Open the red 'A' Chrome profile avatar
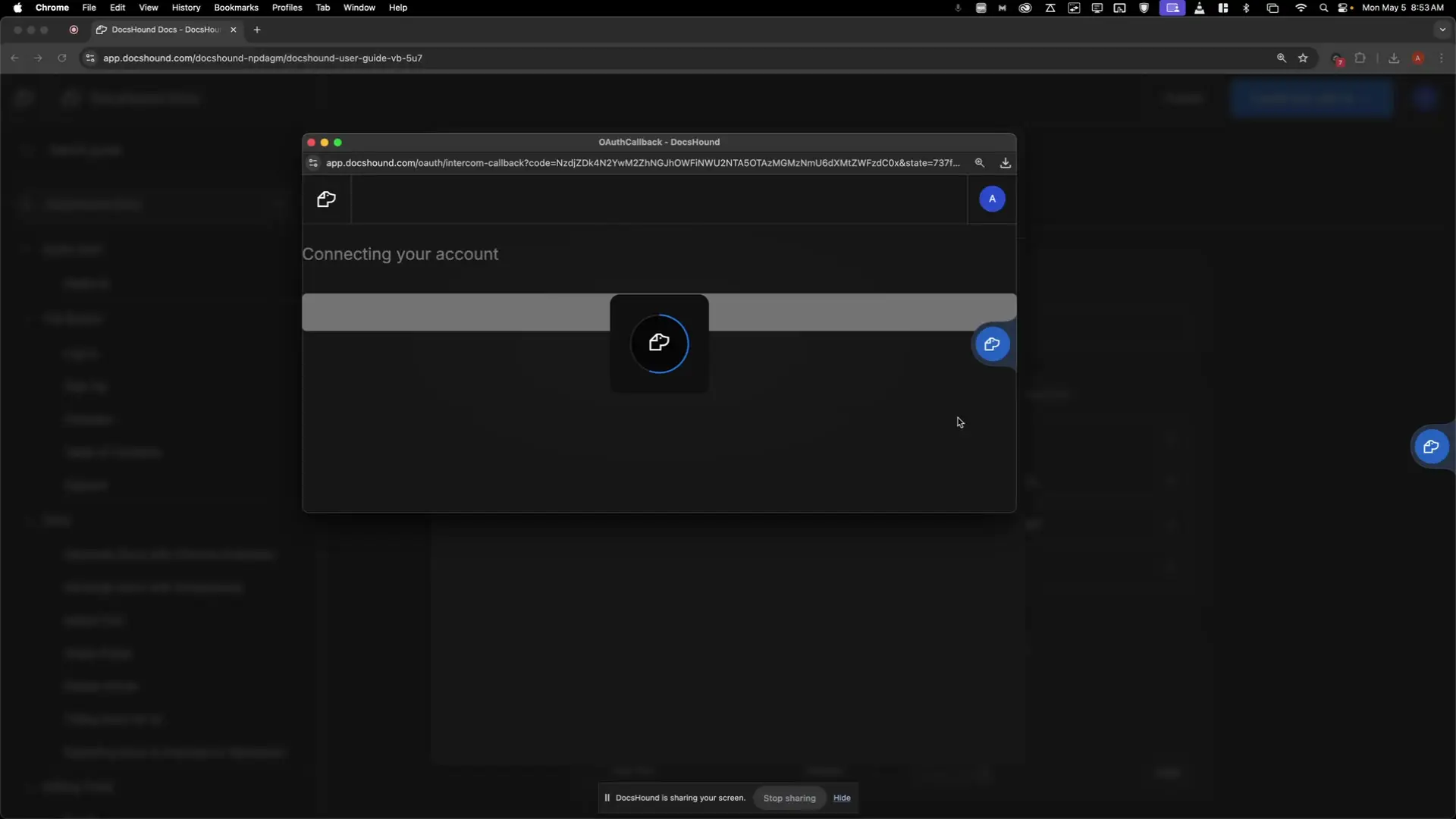 pyautogui.click(x=1417, y=58)
